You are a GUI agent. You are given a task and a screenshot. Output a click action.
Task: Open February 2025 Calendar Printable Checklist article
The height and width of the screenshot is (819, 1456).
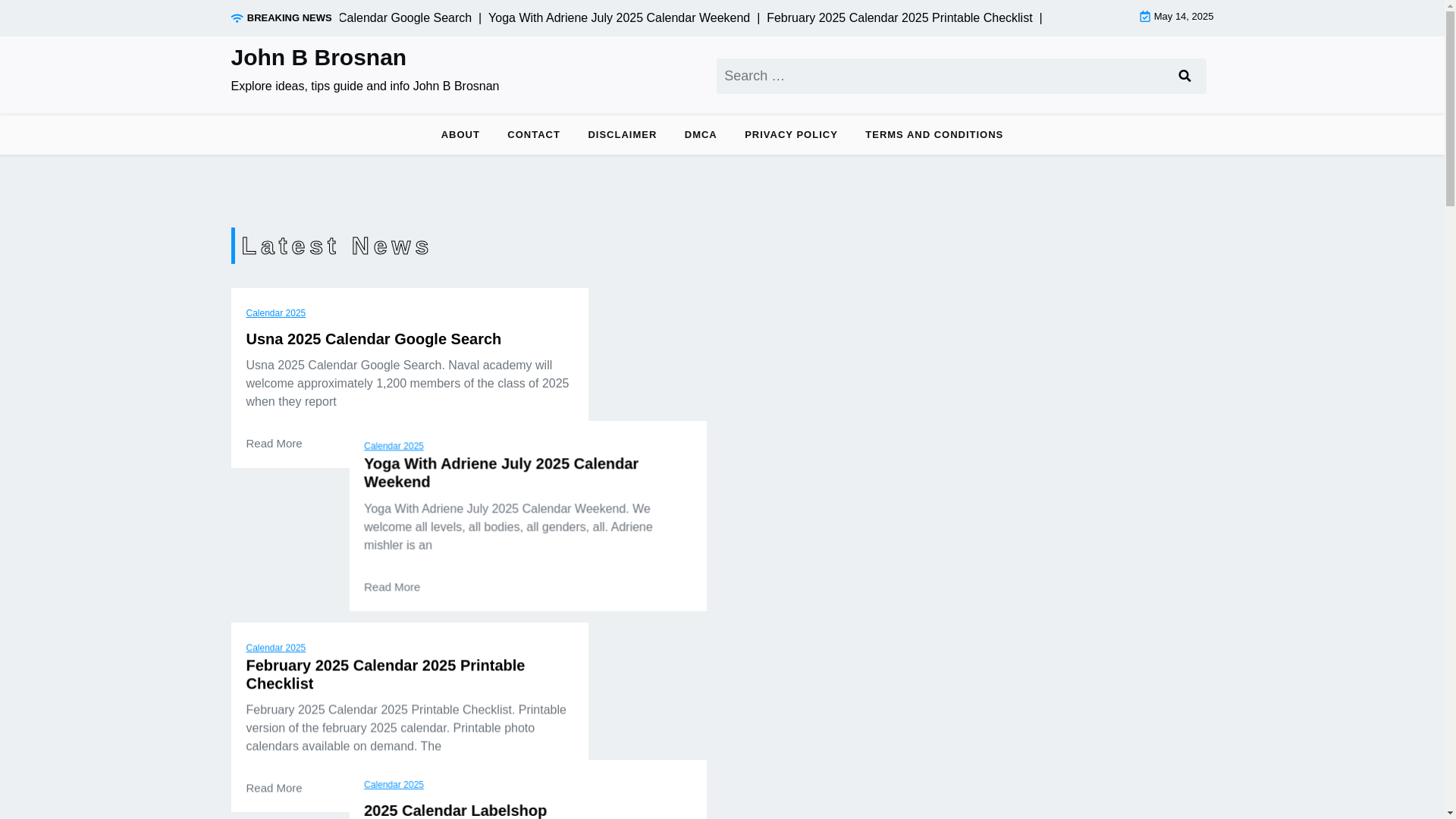point(385,674)
